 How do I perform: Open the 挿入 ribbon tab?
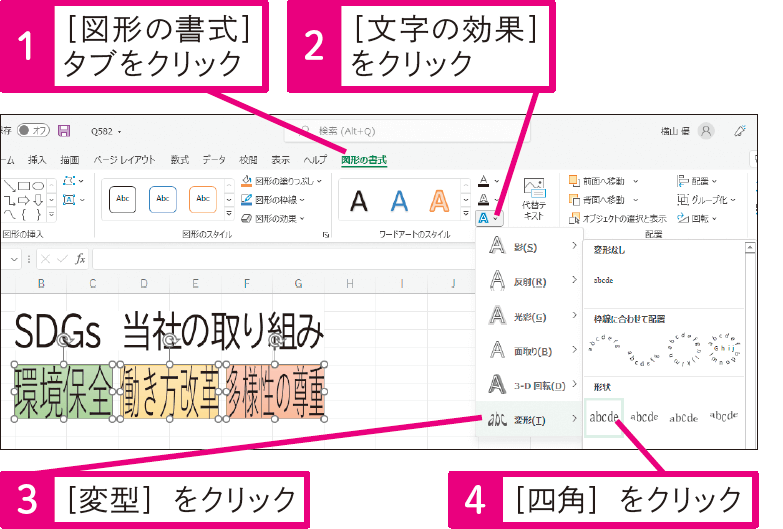[x=37, y=160]
